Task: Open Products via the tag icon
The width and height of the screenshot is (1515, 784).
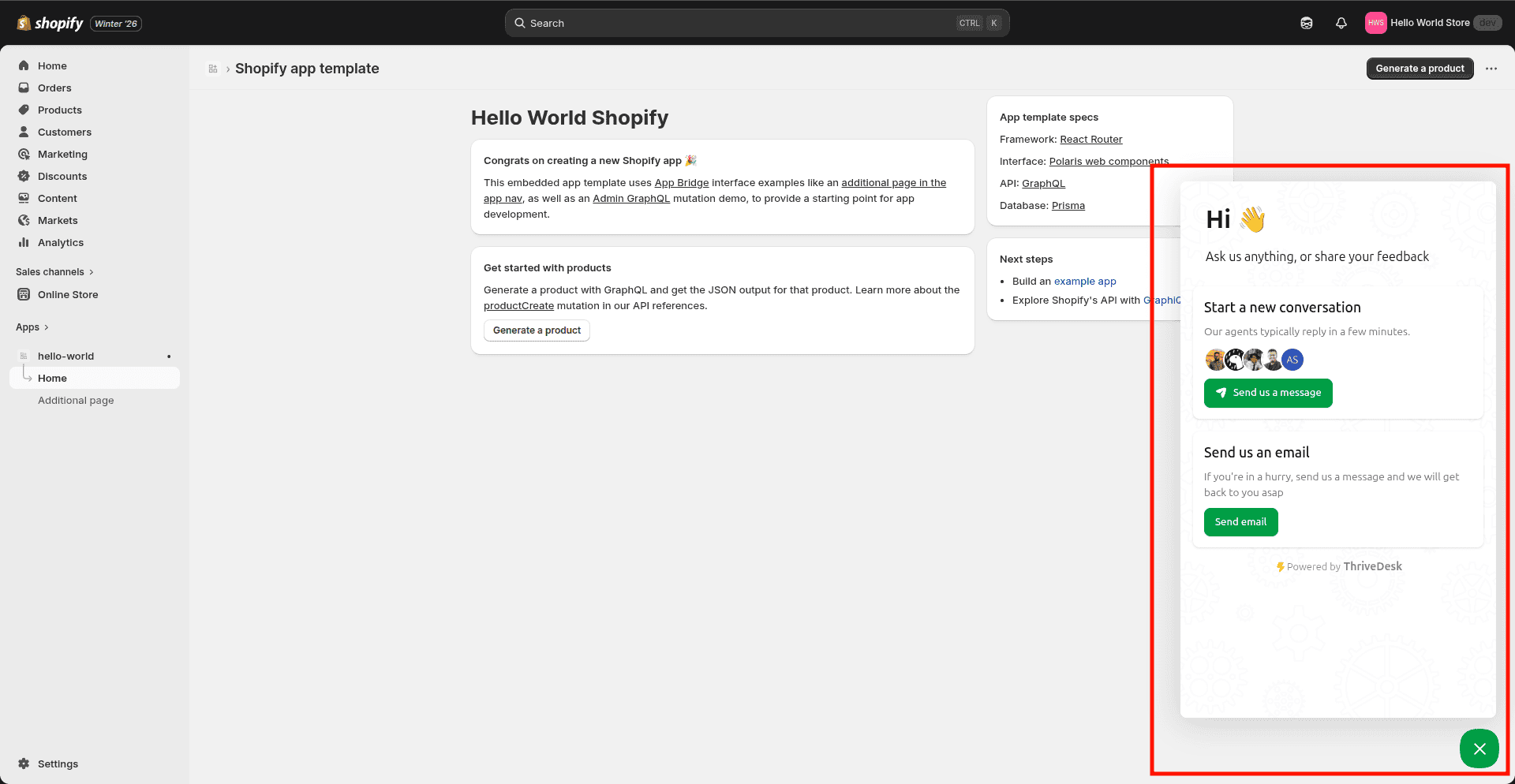Action: pos(24,110)
